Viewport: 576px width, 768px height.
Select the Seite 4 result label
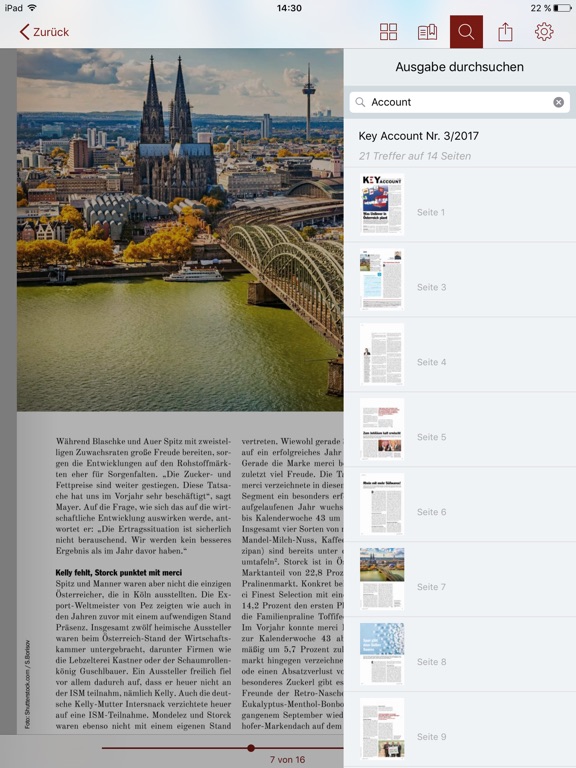coord(432,362)
